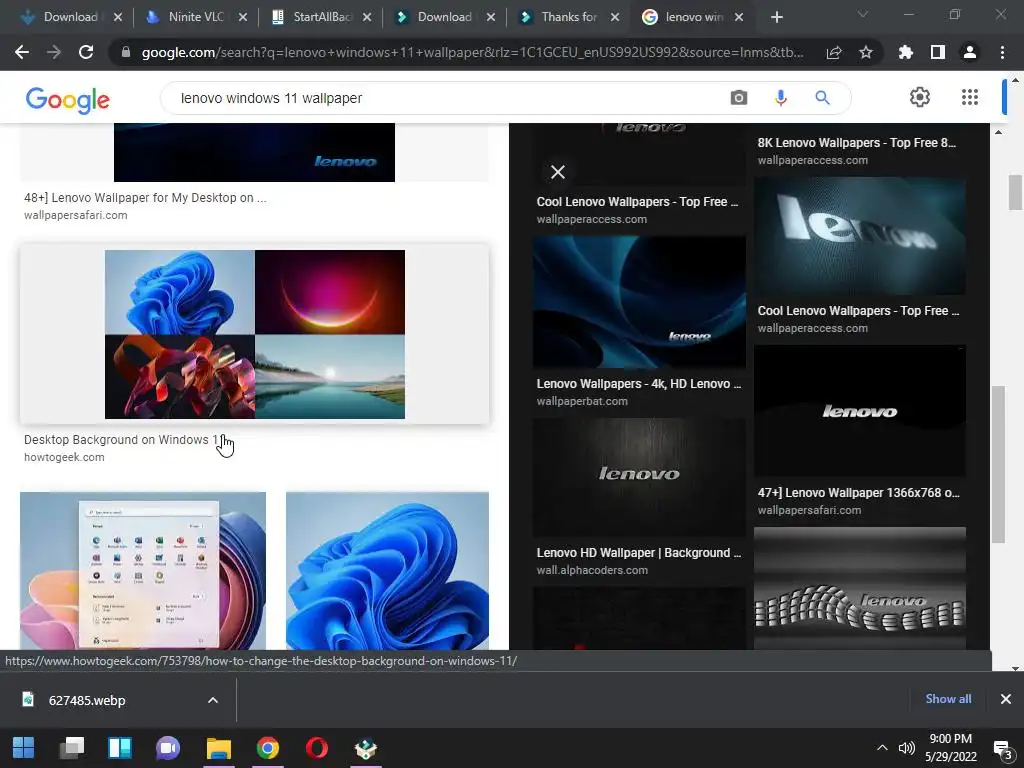Viewport: 1024px width, 768px height.
Task: Open the share page icon in address bar
Action: (834, 52)
